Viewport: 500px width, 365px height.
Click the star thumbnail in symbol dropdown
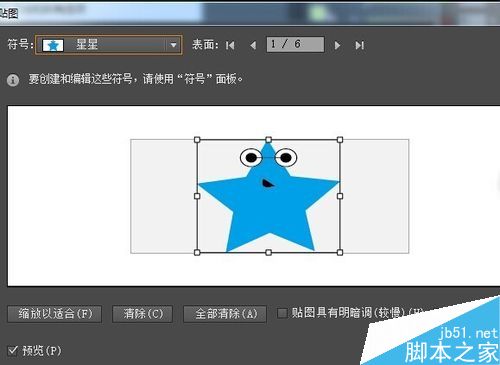[53, 45]
